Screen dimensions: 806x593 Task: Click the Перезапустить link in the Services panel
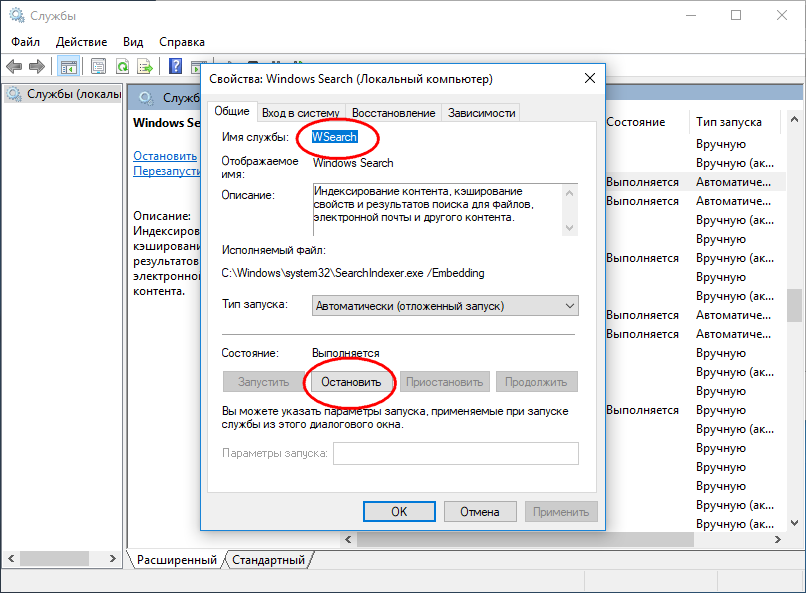[x=167, y=171]
